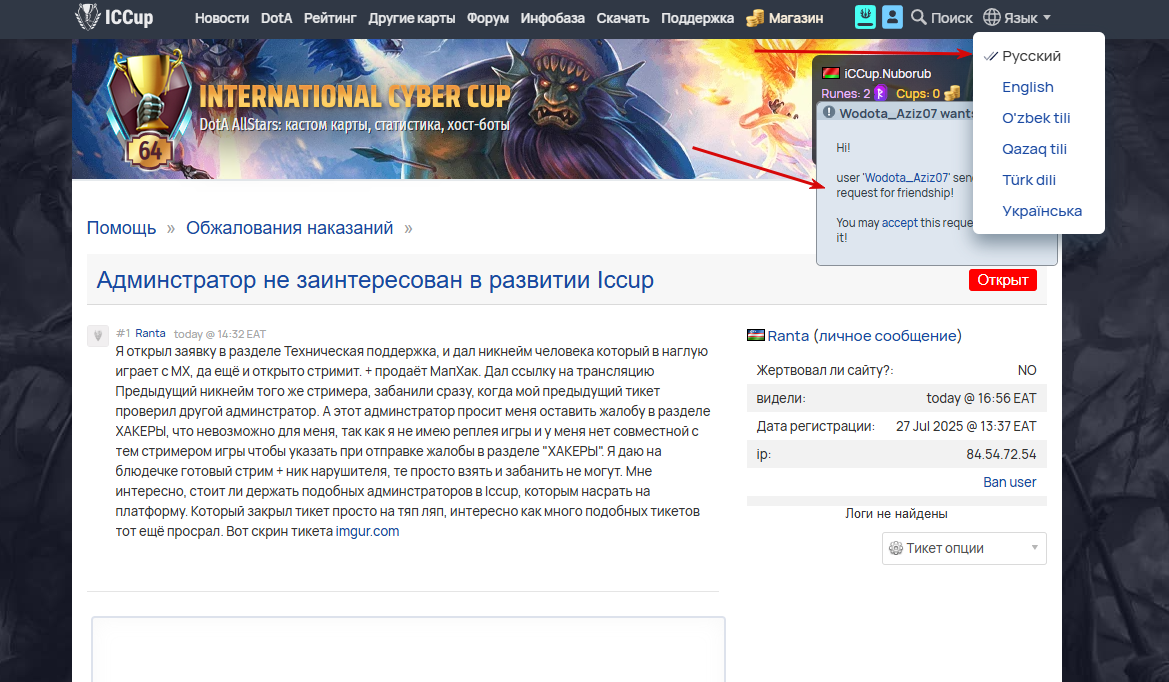Click the post timestamp today @ 14:32 EAT

220,334
